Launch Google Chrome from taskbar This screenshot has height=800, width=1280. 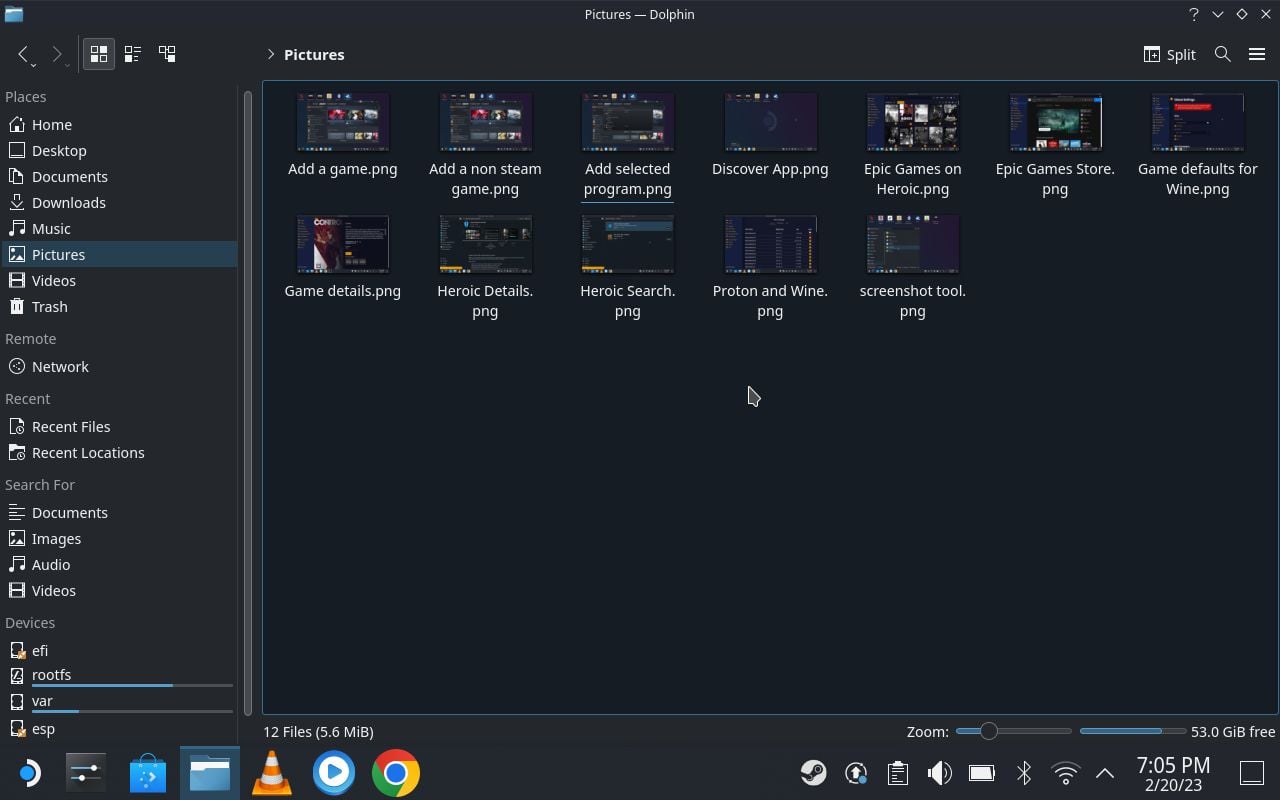pyautogui.click(x=395, y=773)
